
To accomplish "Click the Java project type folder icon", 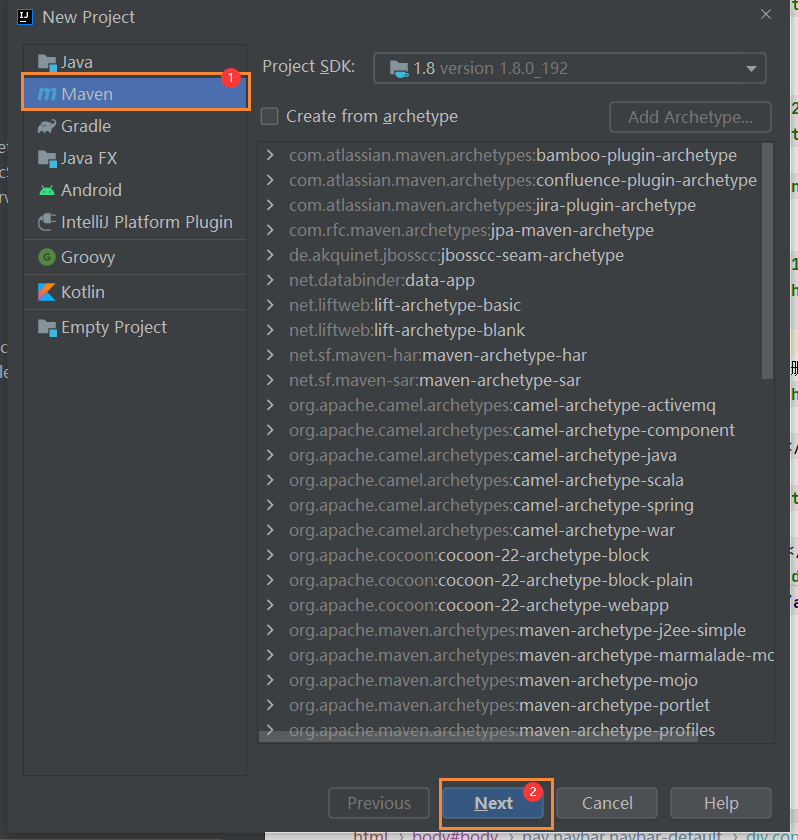I will point(47,63).
